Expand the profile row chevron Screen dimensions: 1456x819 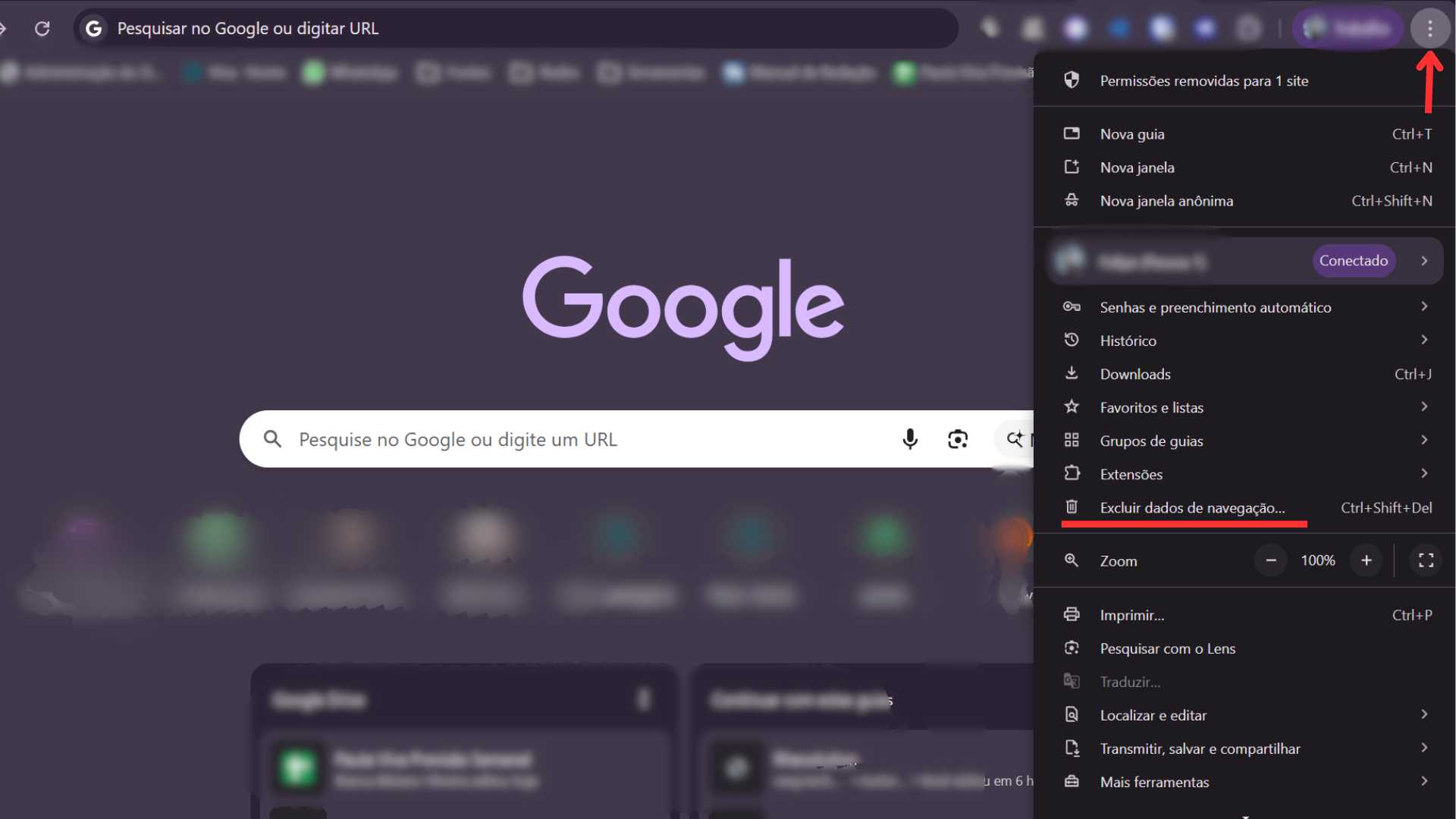[1424, 261]
